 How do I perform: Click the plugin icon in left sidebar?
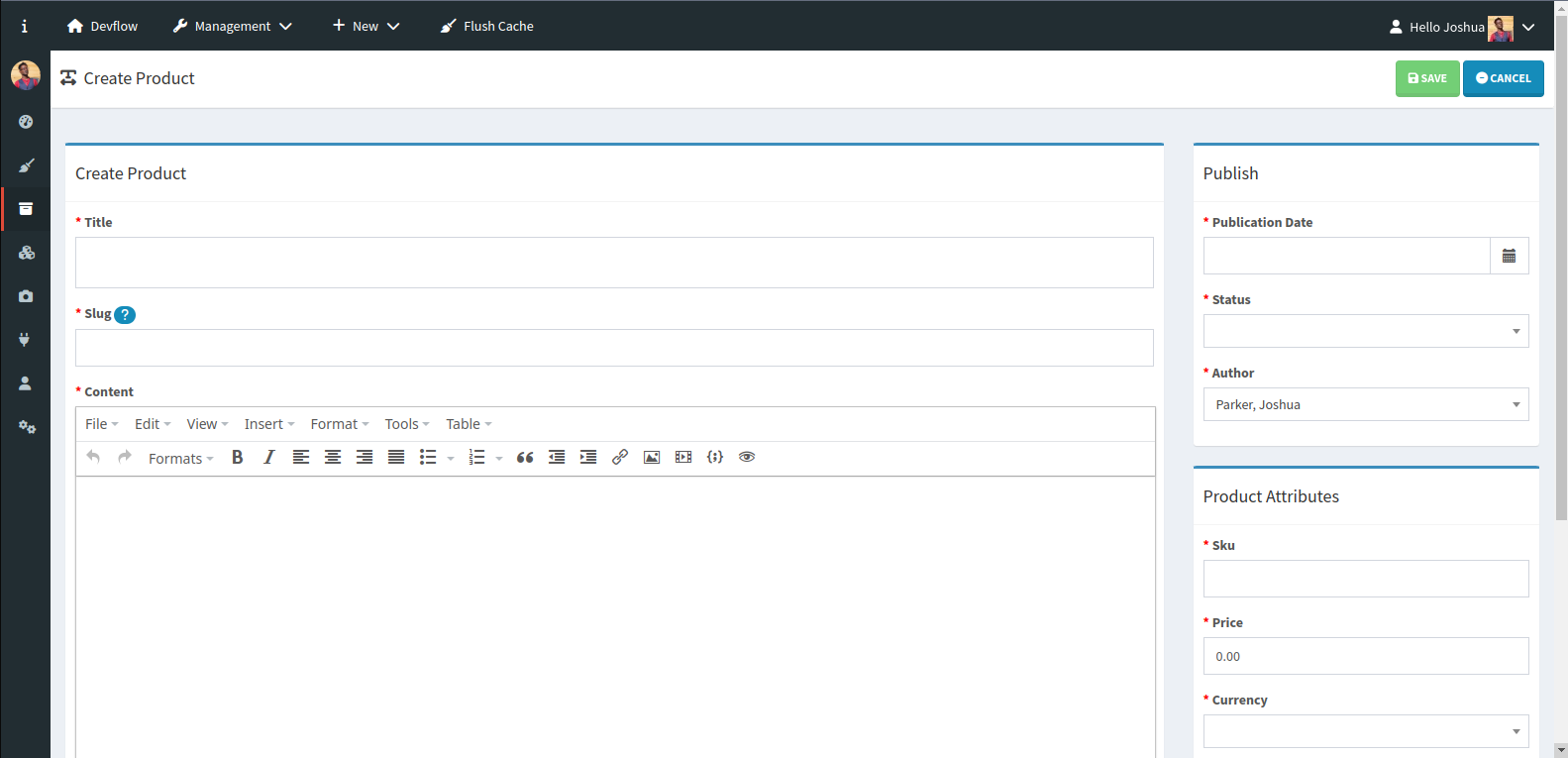[x=26, y=340]
